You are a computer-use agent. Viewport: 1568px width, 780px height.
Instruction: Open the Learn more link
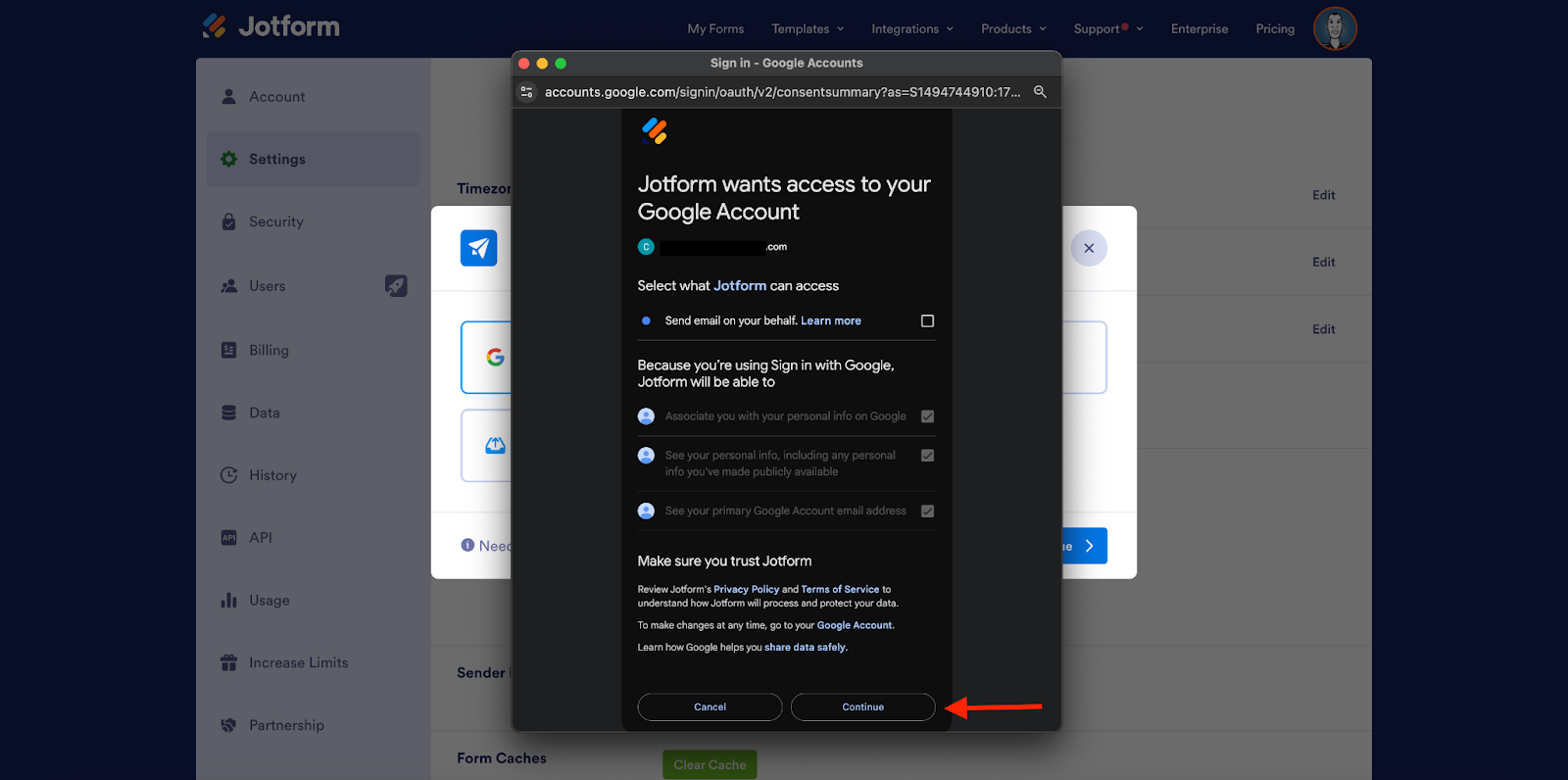click(831, 320)
